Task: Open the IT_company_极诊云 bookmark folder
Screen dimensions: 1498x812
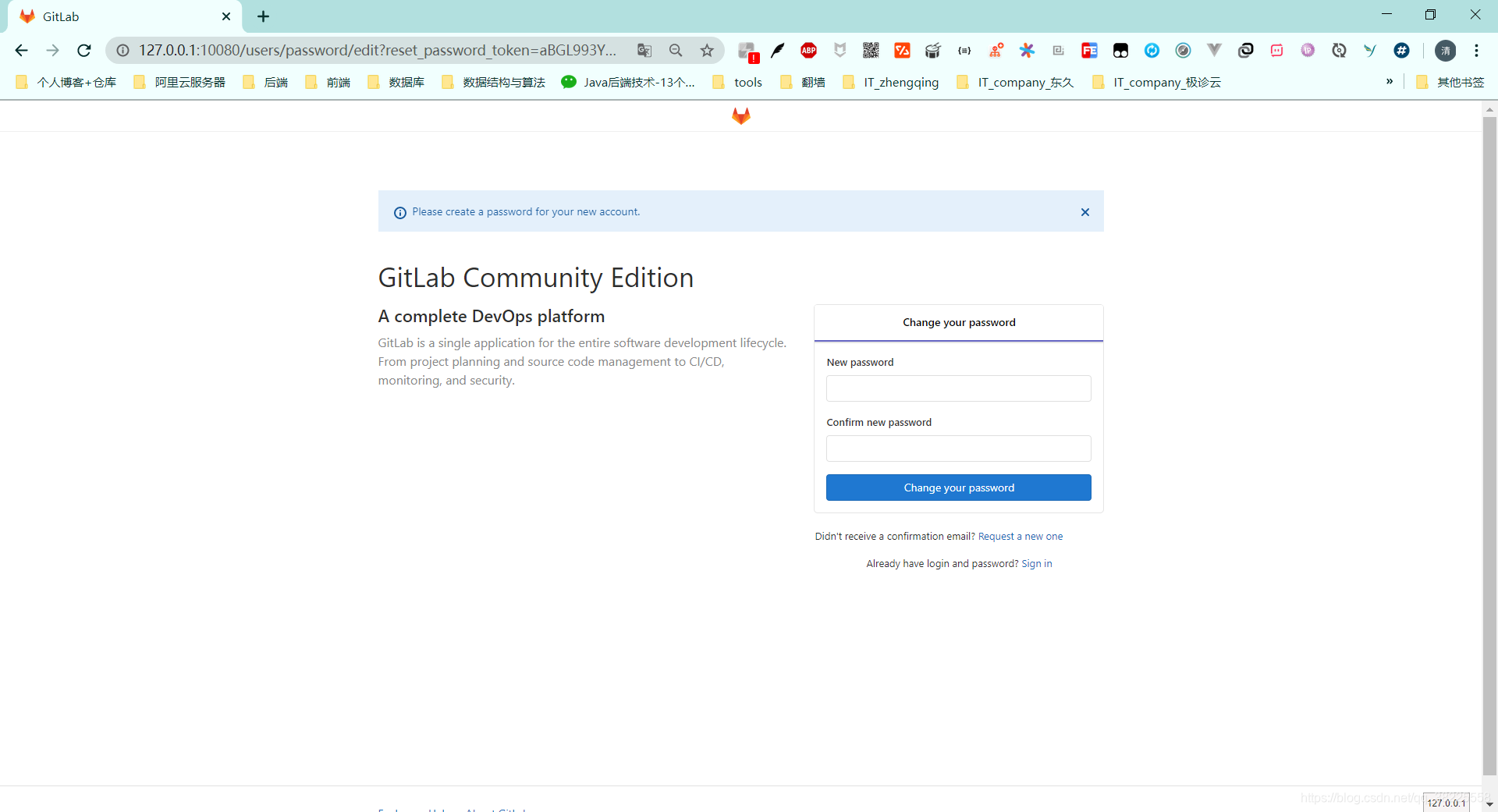Action: click(x=1157, y=82)
